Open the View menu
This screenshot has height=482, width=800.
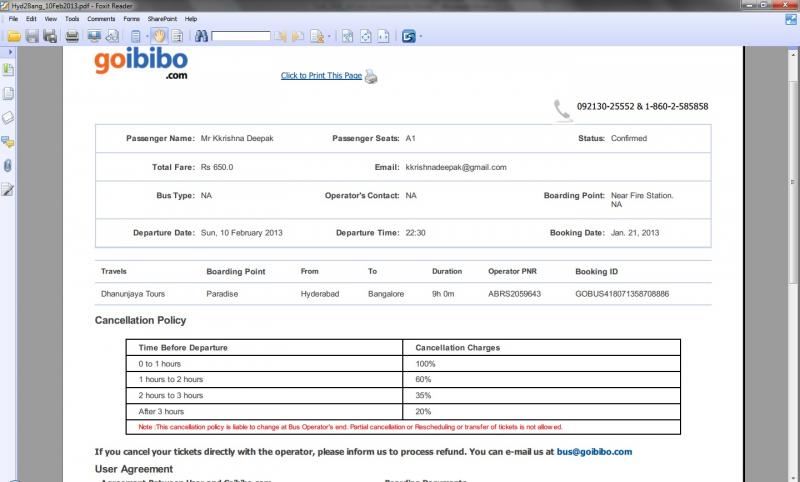tap(51, 19)
